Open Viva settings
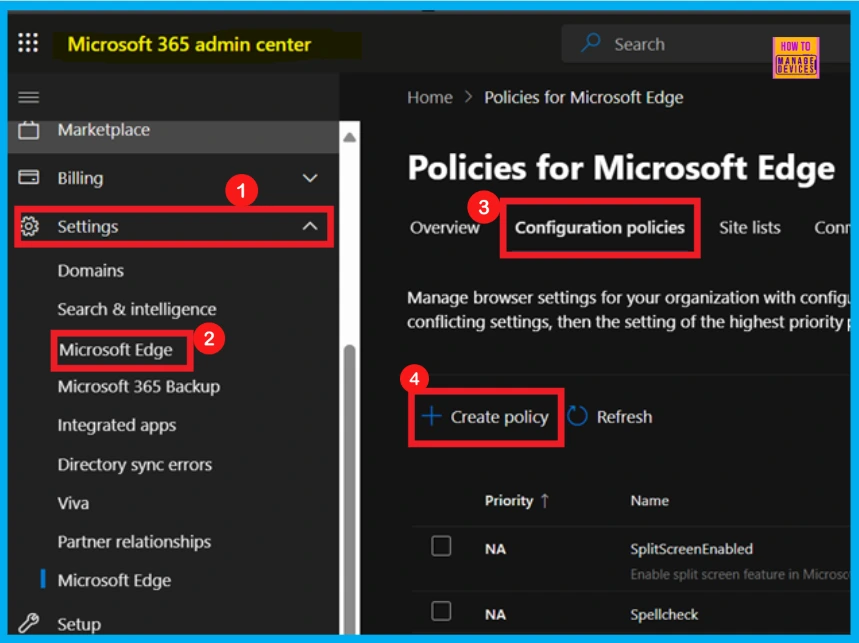Screen dimensions: 859x643 point(73,503)
